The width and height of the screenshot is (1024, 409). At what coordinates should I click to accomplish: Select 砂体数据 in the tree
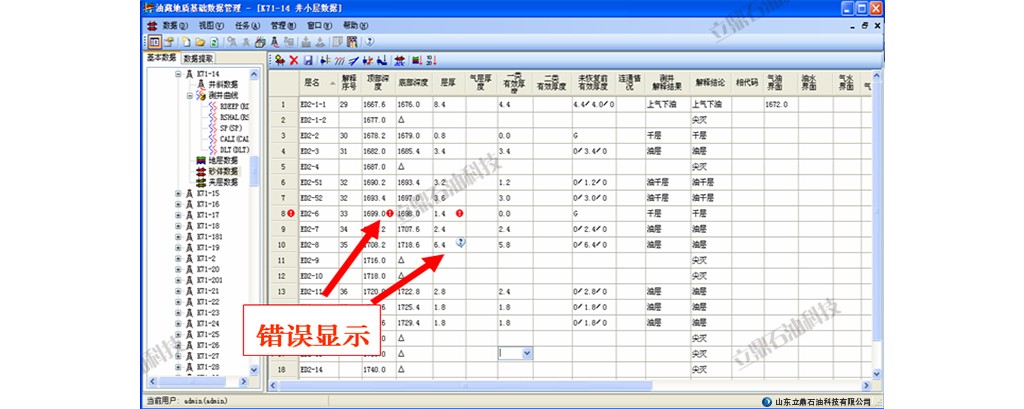point(223,171)
